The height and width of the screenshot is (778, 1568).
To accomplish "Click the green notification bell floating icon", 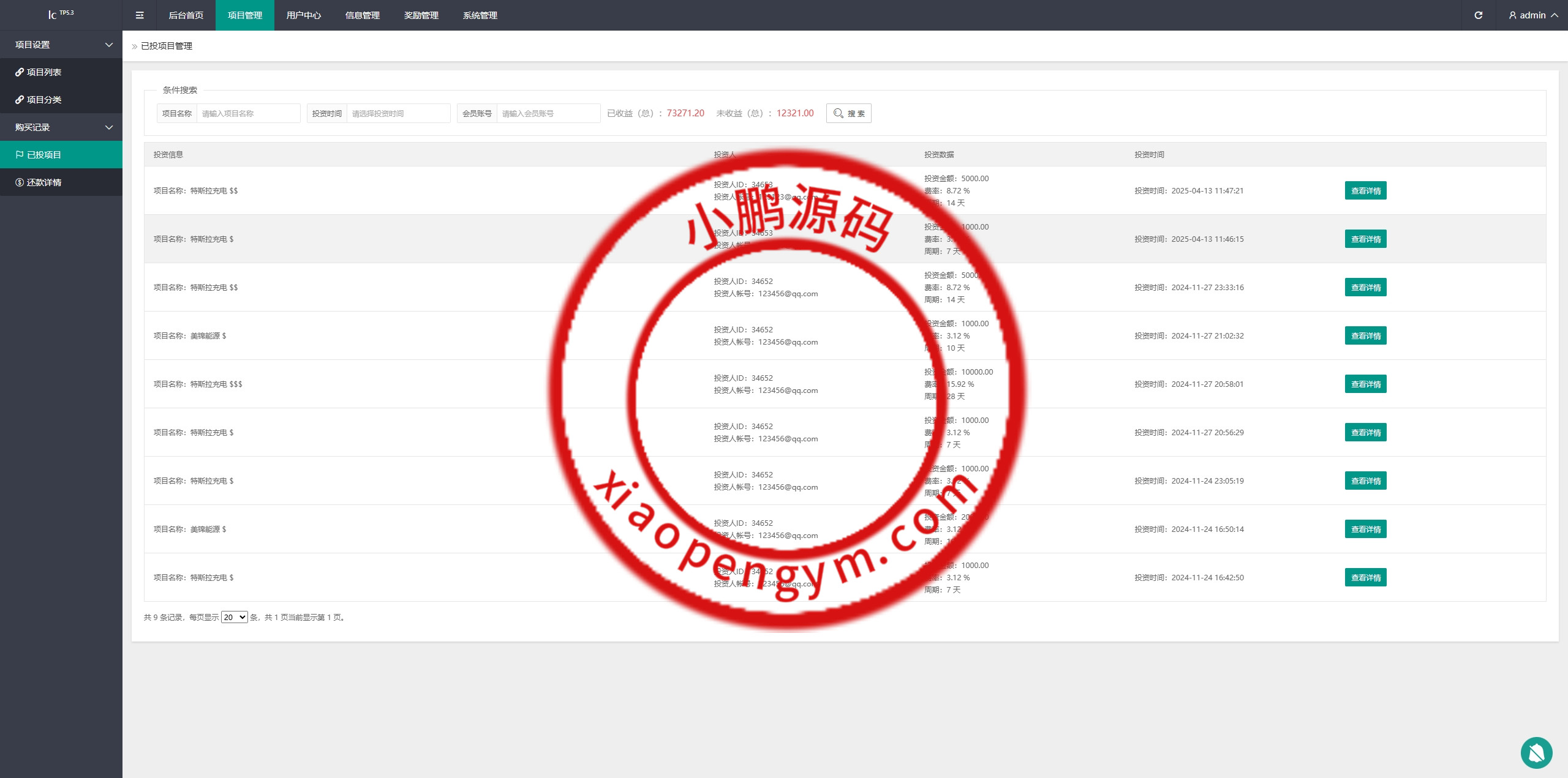I will point(1536,752).
